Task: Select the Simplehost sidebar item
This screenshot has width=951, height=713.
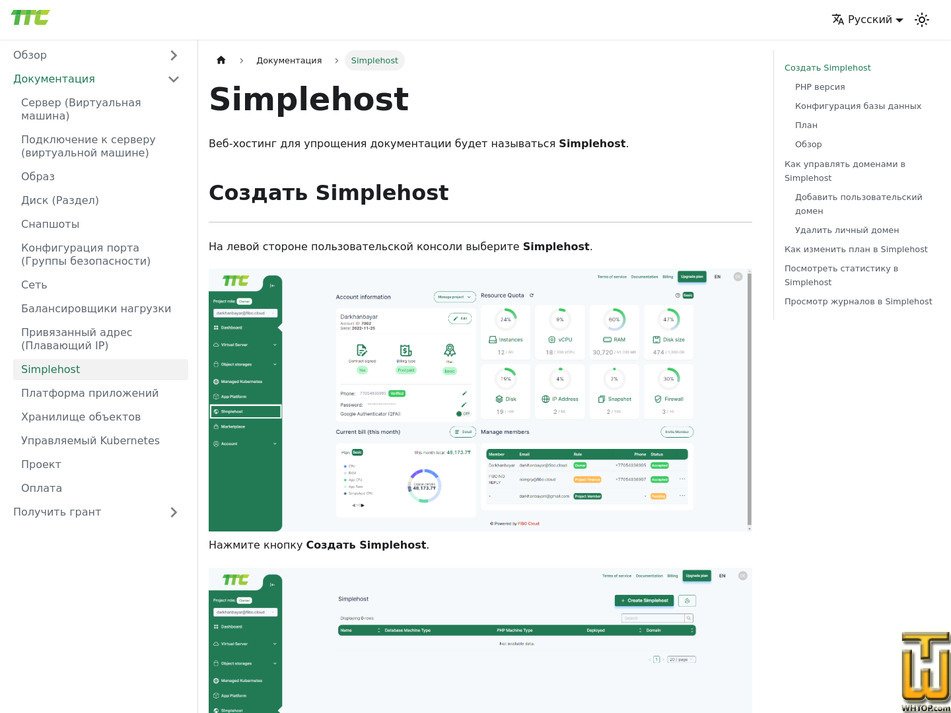Action: (101, 369)
